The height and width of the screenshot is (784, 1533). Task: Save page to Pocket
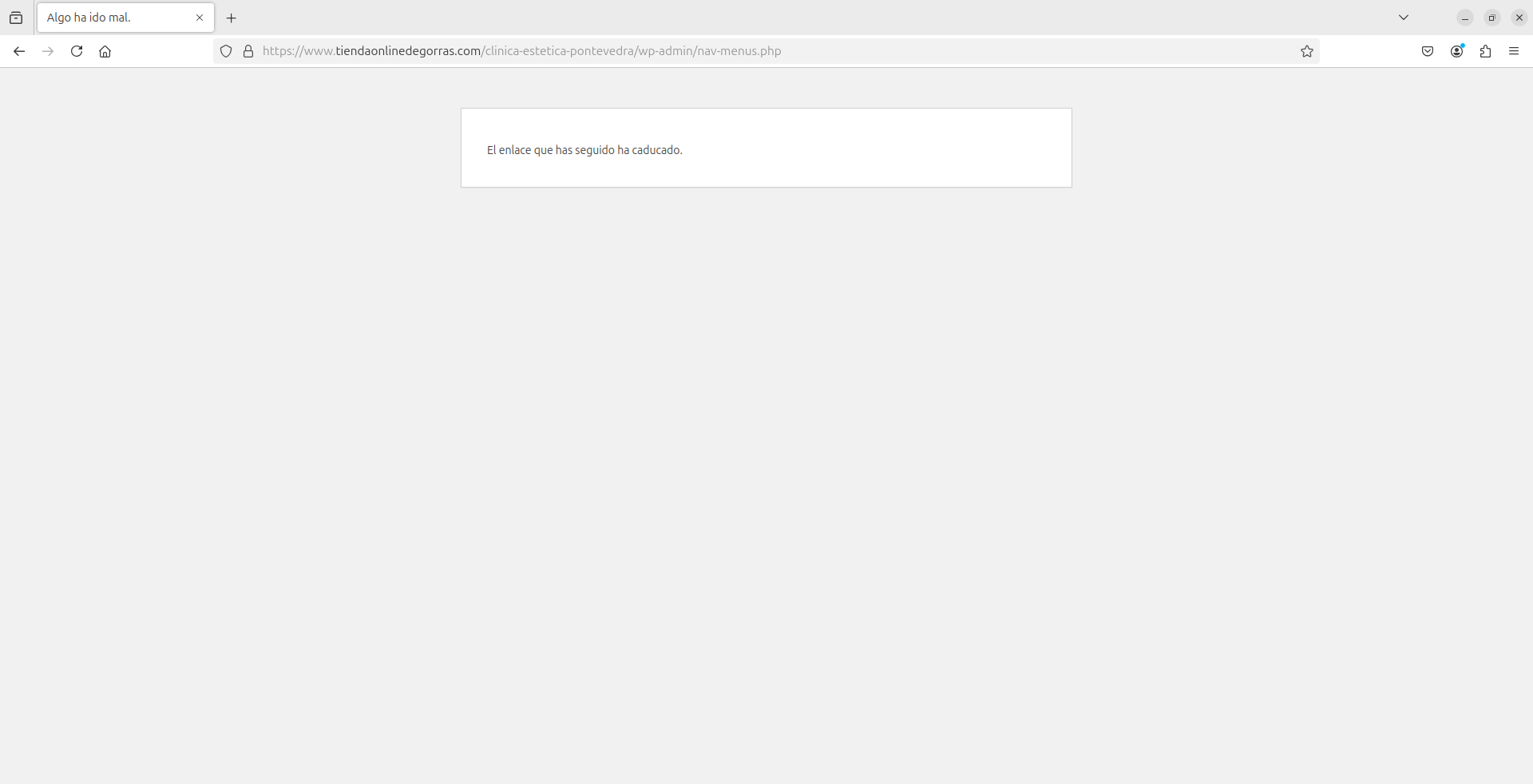tap(1428, 51)
